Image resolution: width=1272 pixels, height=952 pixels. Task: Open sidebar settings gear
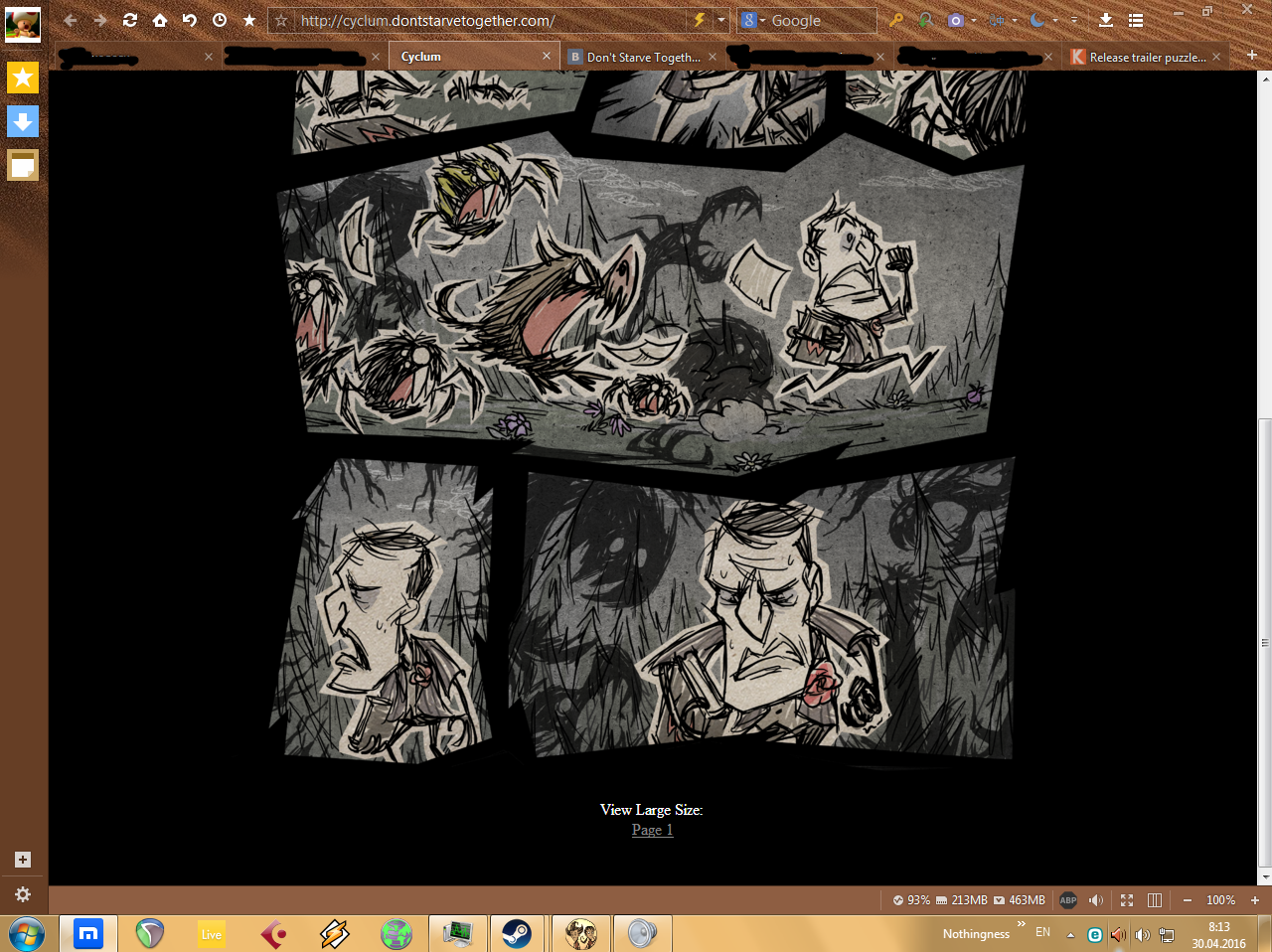coord(23,894)
